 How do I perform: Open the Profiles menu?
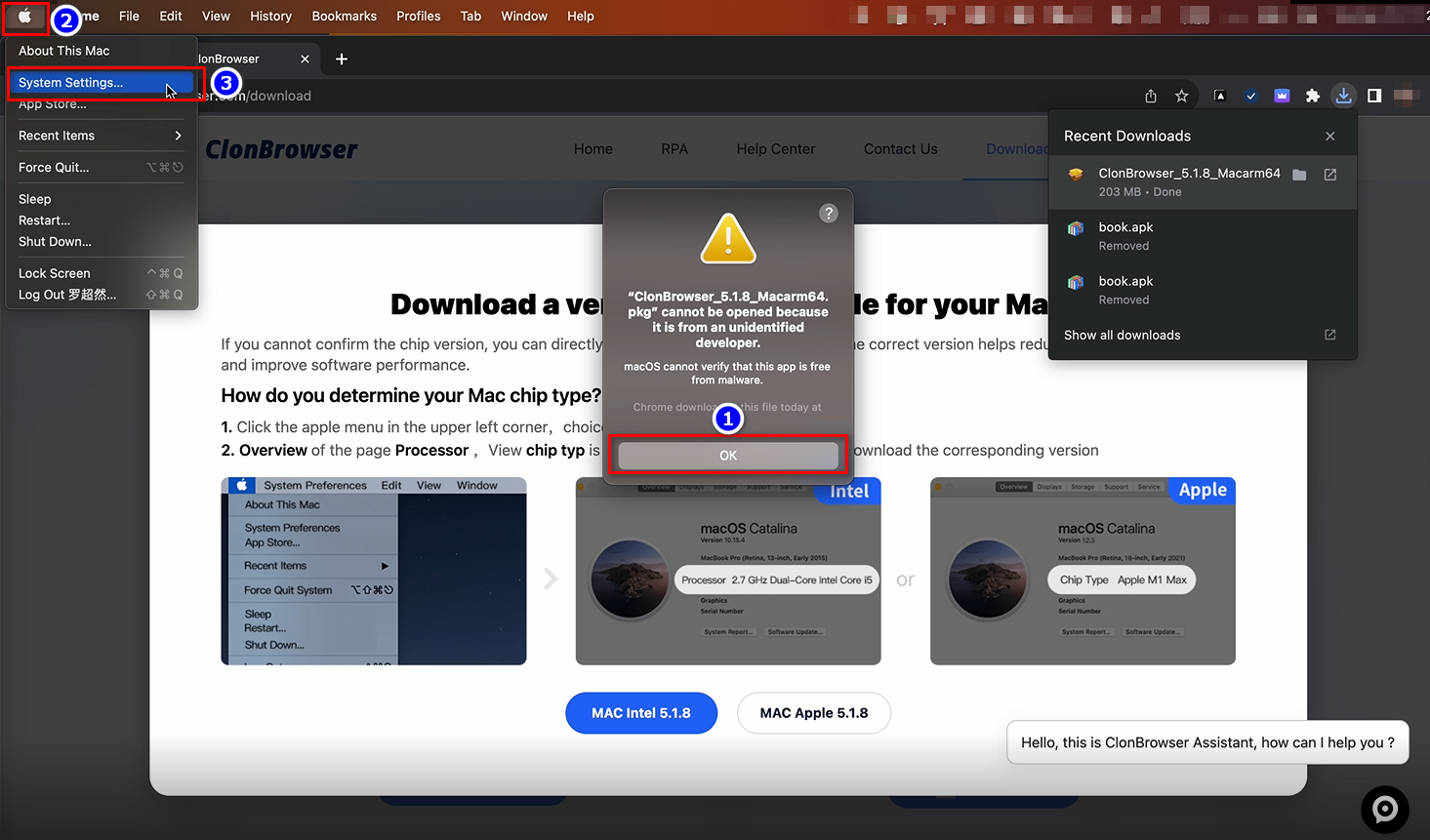(x=418, y=17)
